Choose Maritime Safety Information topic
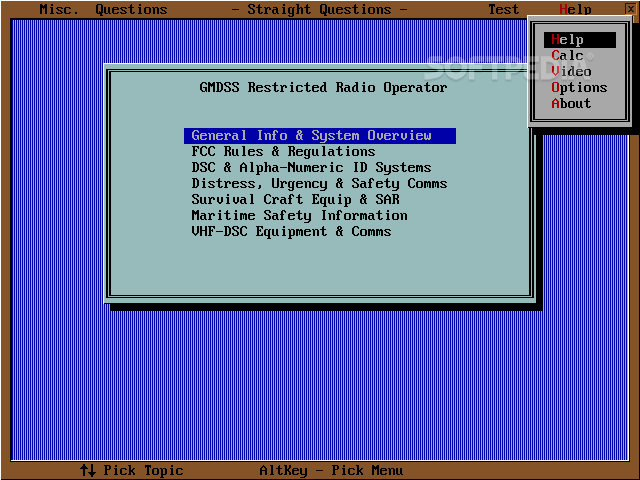640x480 pixels. pyautogui.click(x=300, y=216)
